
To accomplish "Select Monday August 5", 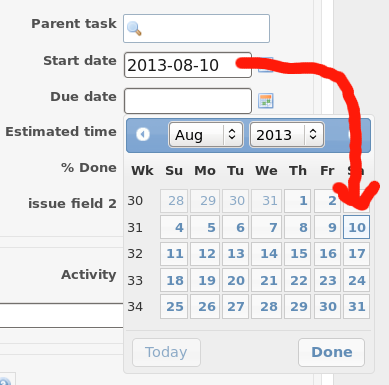I will coord(205,227).
